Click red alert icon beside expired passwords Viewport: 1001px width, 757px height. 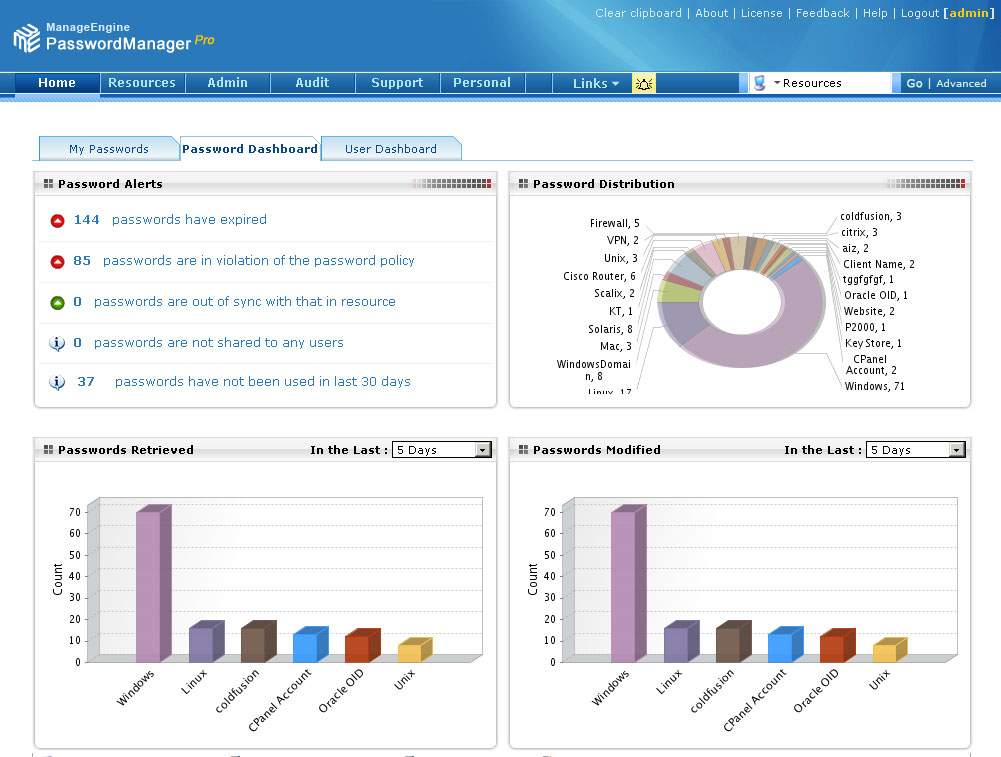point(57,221)
